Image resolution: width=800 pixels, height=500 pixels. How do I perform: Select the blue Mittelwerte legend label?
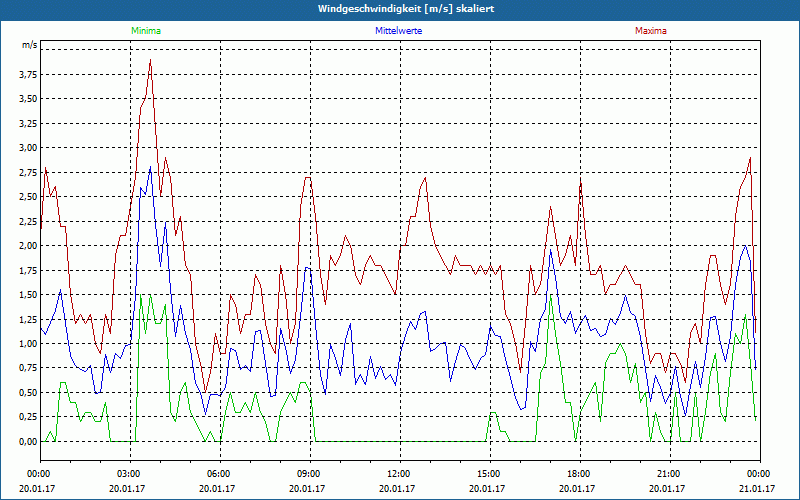(x=398, y=31)
